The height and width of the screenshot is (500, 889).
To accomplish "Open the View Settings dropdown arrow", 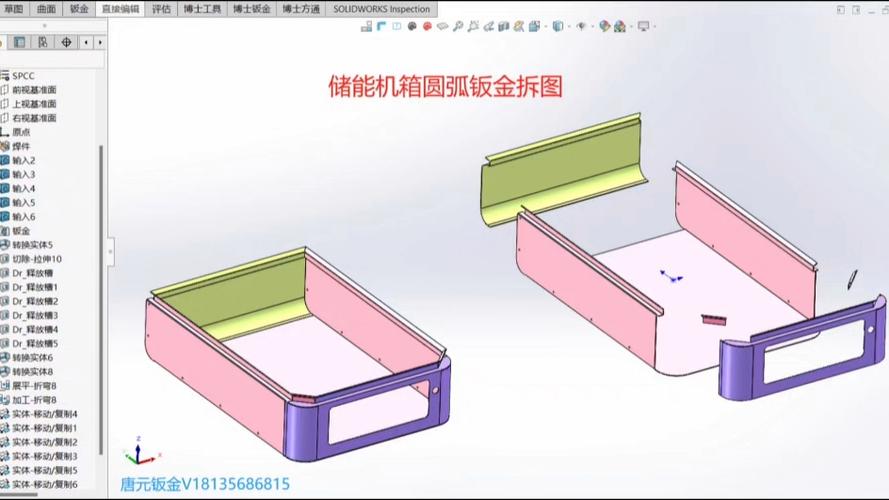I will tap(655, 26).
